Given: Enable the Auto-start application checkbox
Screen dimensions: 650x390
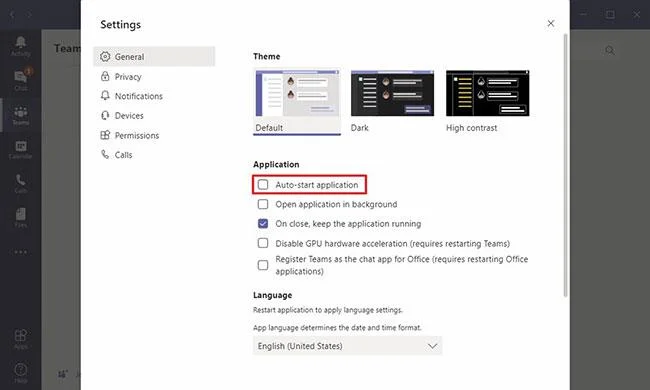Looking at the screenshot, I should pyautogui.click(x=263, y=184).
